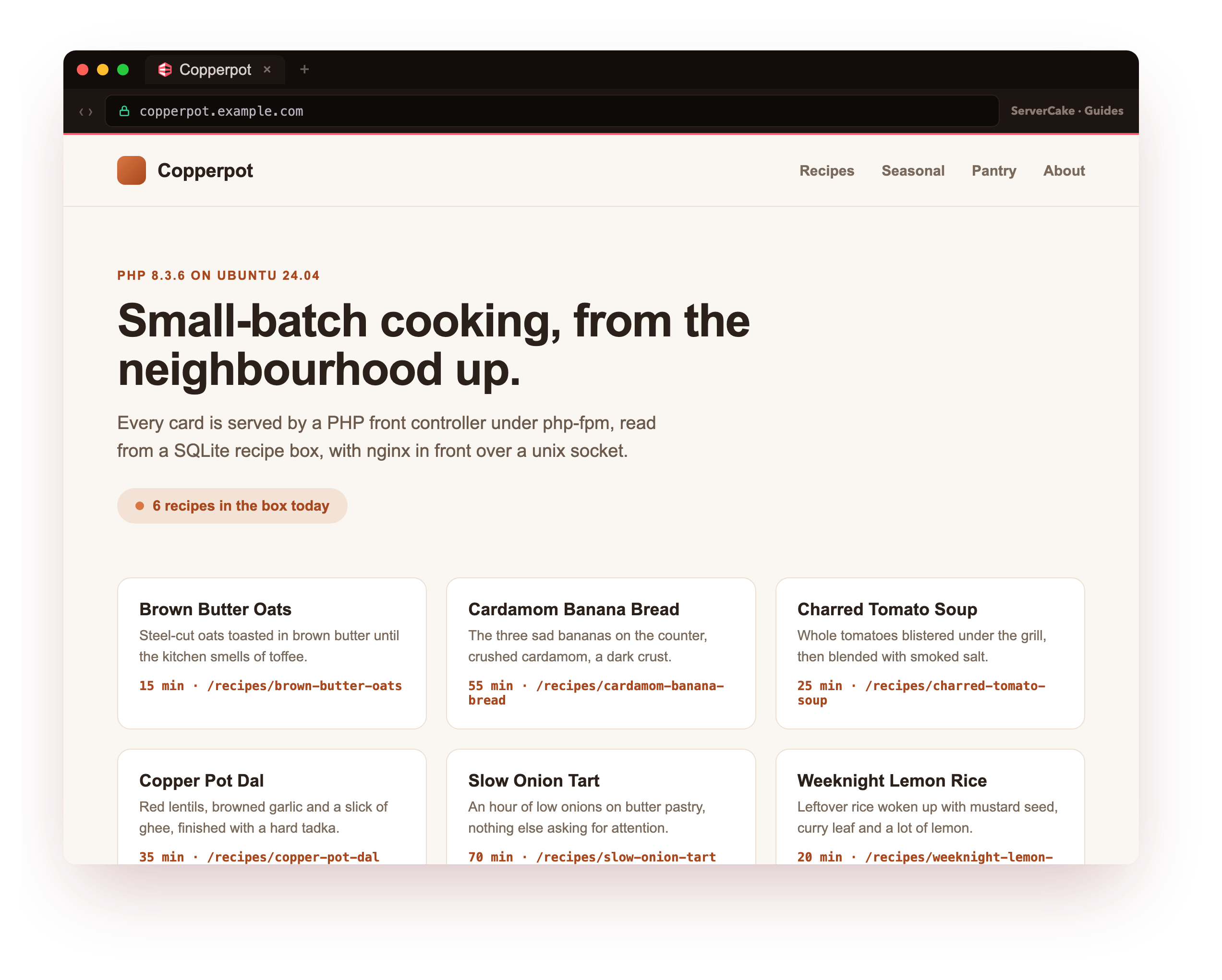Click '/recipes/copper-pot-dal' path text
Image resolution: width=1222 pixels, height=980 pixels.
(293, 857)
